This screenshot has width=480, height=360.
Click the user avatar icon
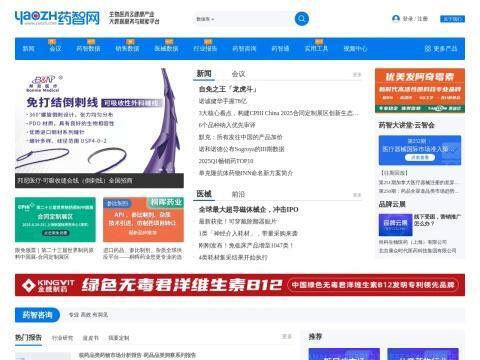click(x=396, y=19)
